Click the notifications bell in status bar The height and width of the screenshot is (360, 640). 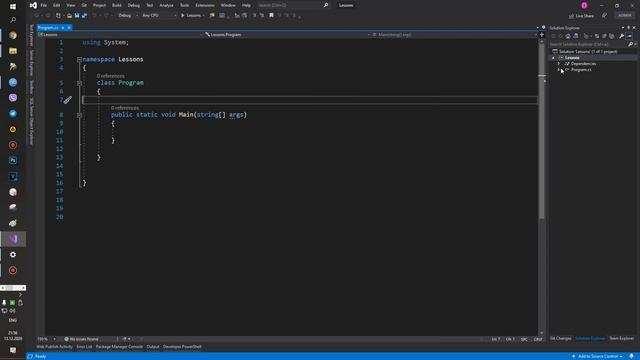tap(631, 356)
